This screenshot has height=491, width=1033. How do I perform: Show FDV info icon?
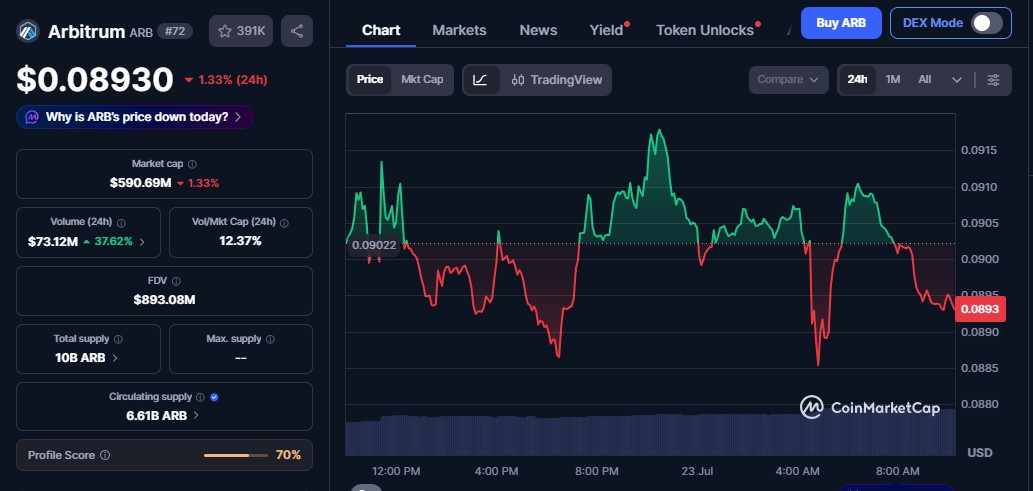176,281
